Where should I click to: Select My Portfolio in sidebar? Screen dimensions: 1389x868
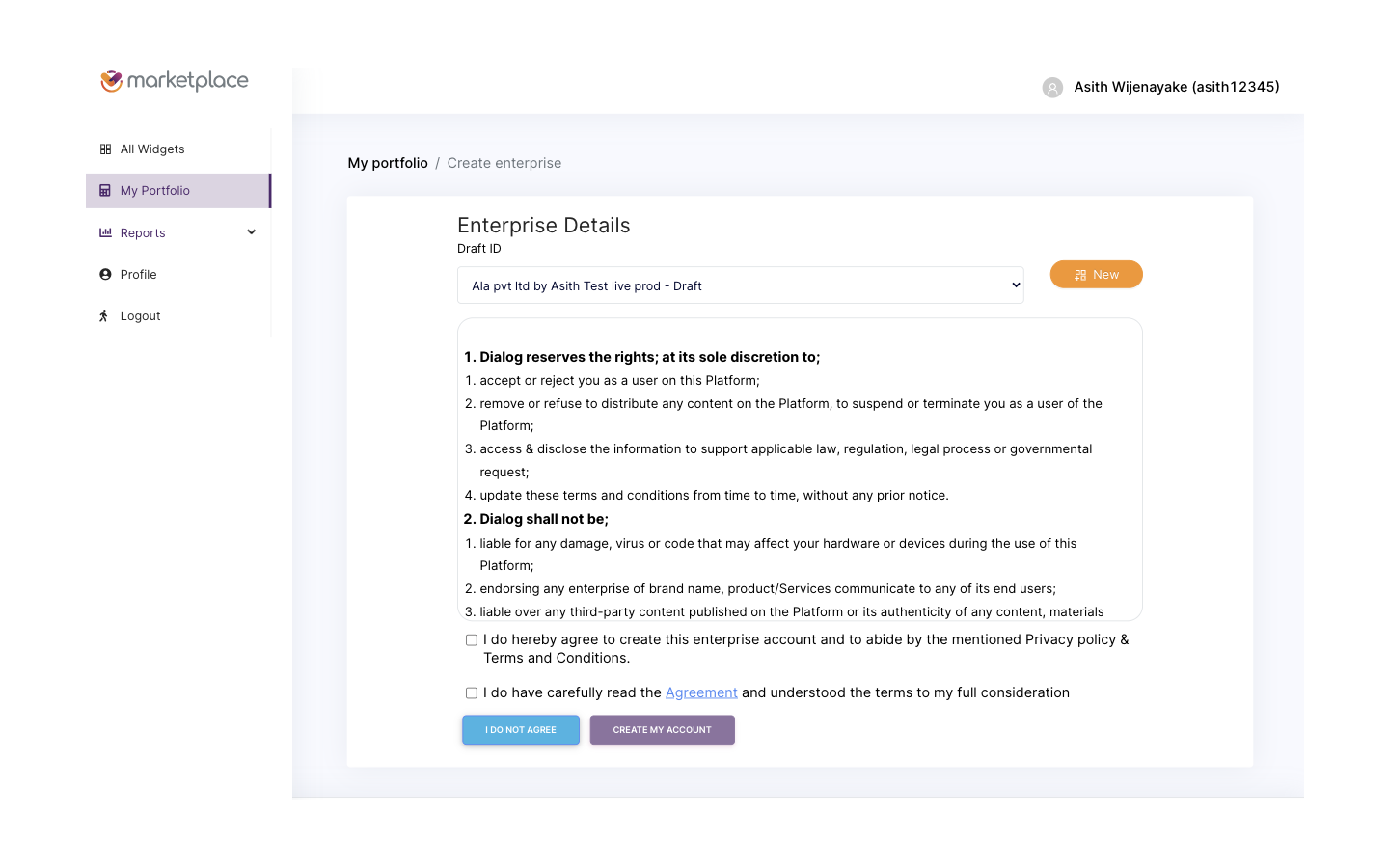point(178,191)
